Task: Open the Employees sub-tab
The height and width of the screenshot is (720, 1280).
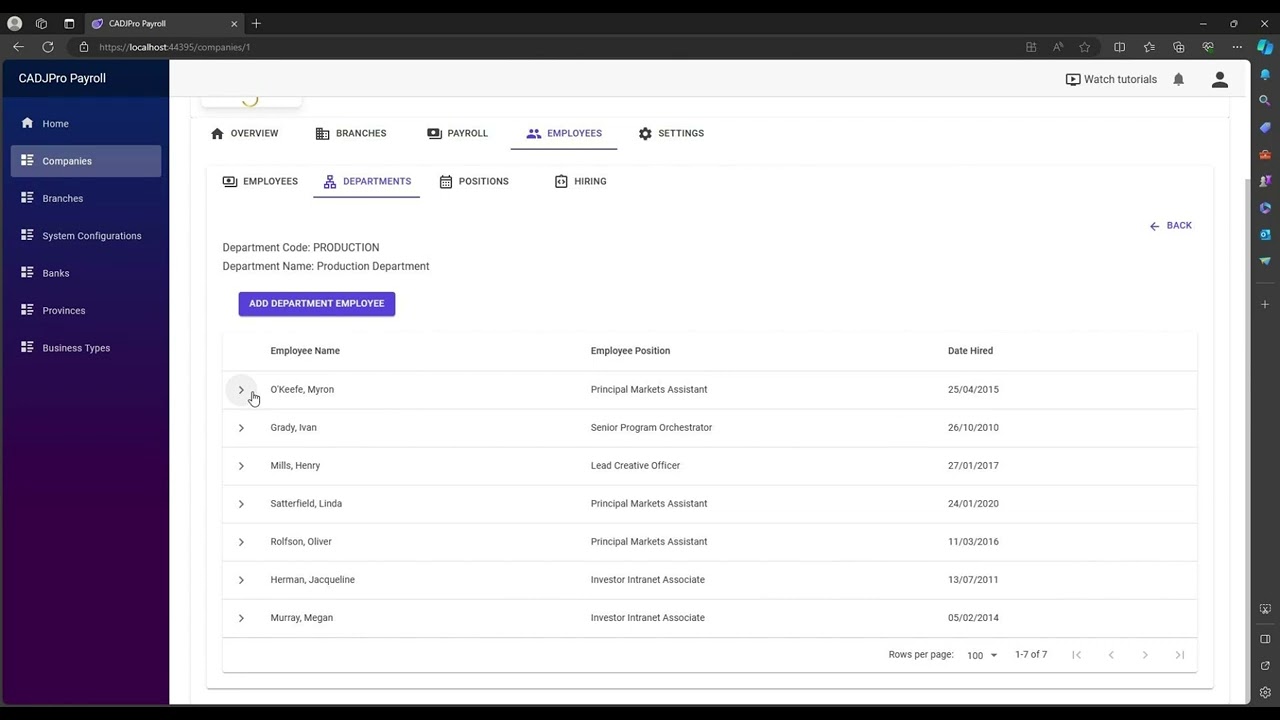Action: click(260, 181)
